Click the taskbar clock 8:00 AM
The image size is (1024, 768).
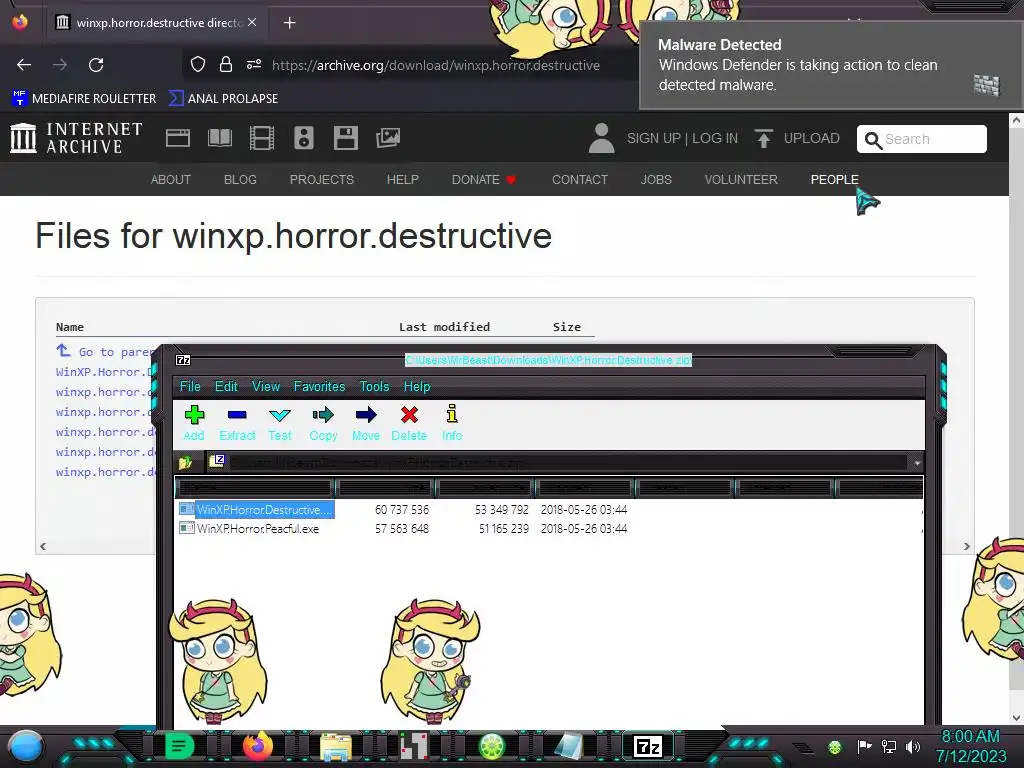[x=970, y=736]
